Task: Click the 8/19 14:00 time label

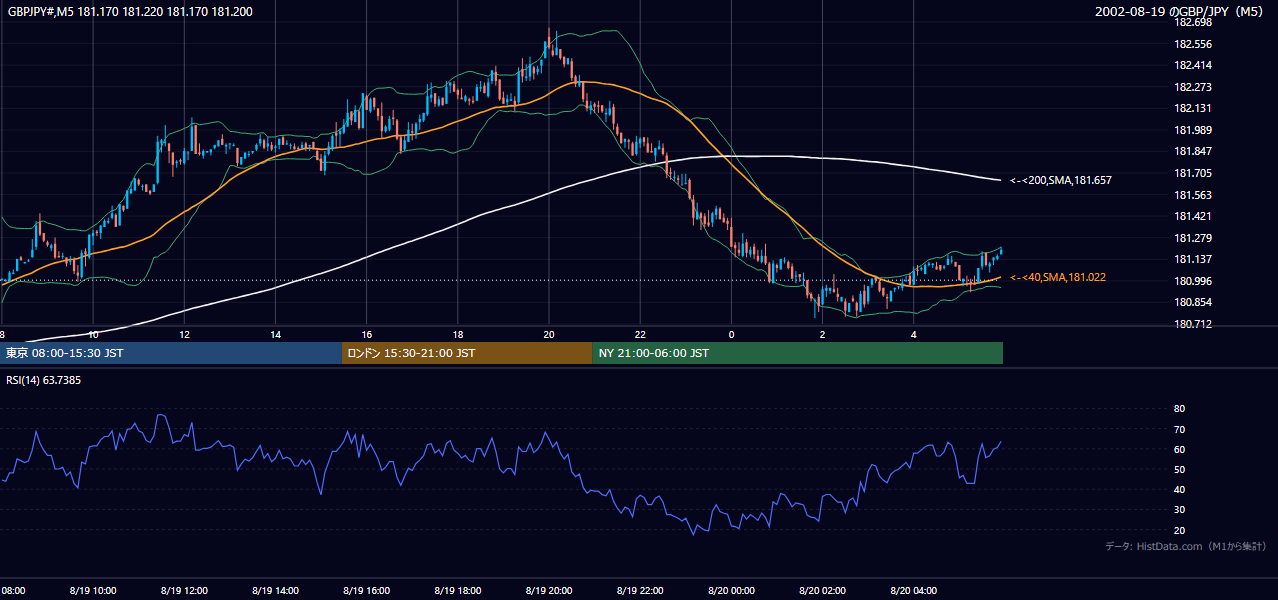Action: point(275,591)
